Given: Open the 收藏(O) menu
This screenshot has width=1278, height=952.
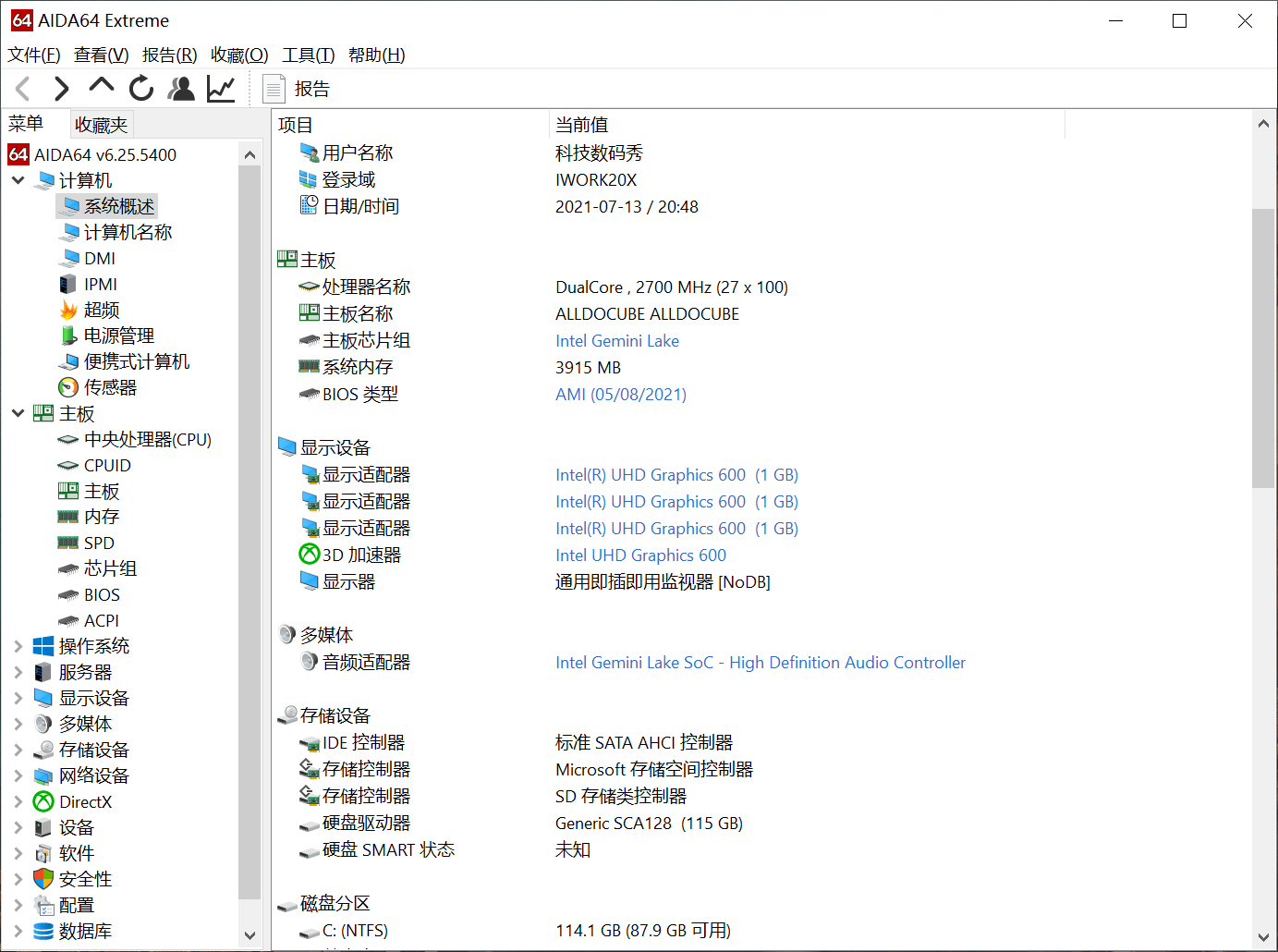Looking at the screenshot, I should click(239, 55).
